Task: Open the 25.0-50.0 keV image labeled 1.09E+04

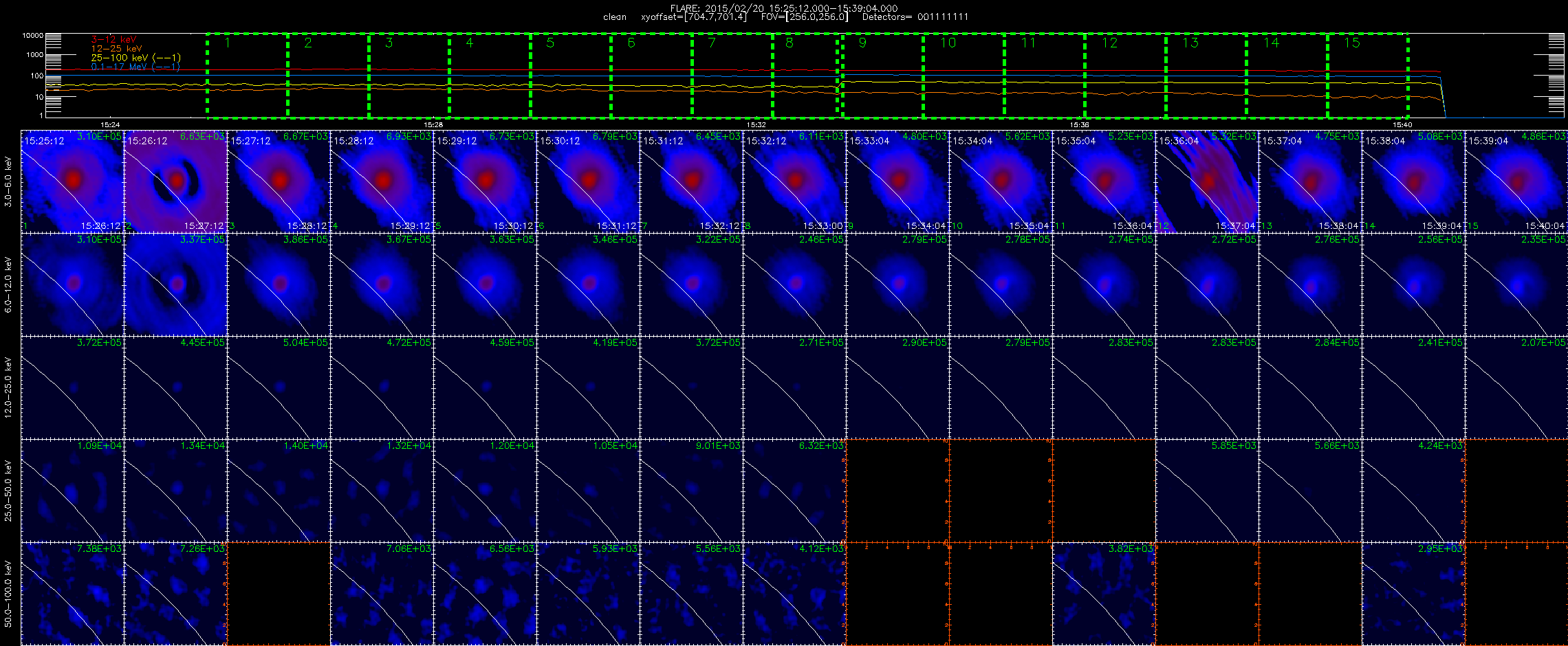Action: [x=72, y=491]
